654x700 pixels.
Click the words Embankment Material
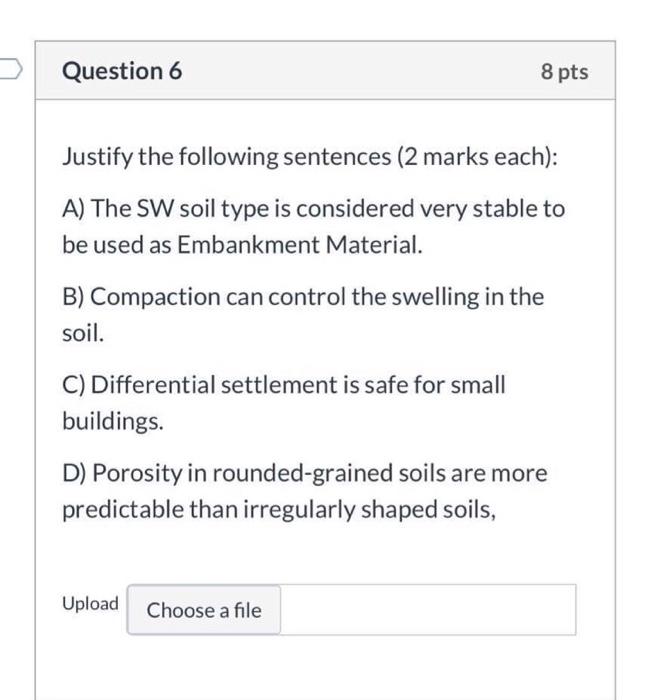point(300,245)
